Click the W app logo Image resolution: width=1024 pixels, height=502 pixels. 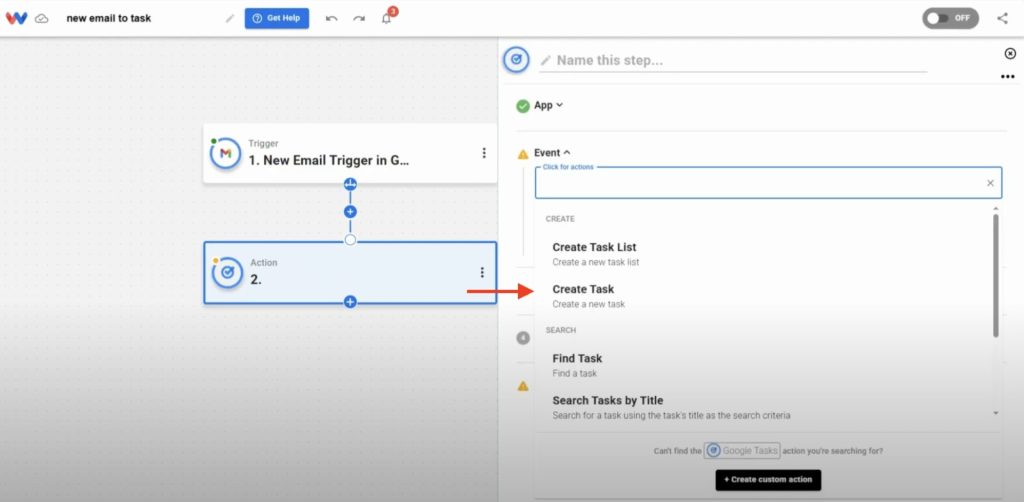coord(16,18)
